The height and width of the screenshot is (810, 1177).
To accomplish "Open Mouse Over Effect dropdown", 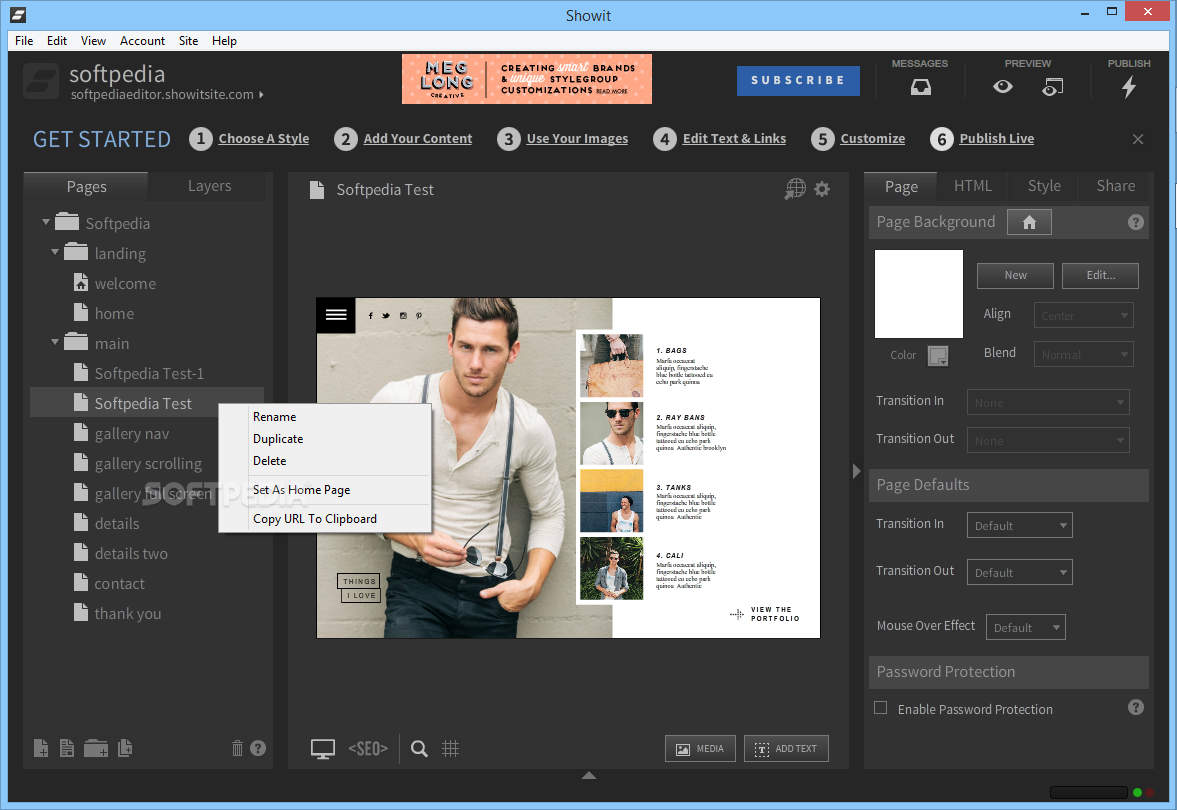I will [1025, 627].
